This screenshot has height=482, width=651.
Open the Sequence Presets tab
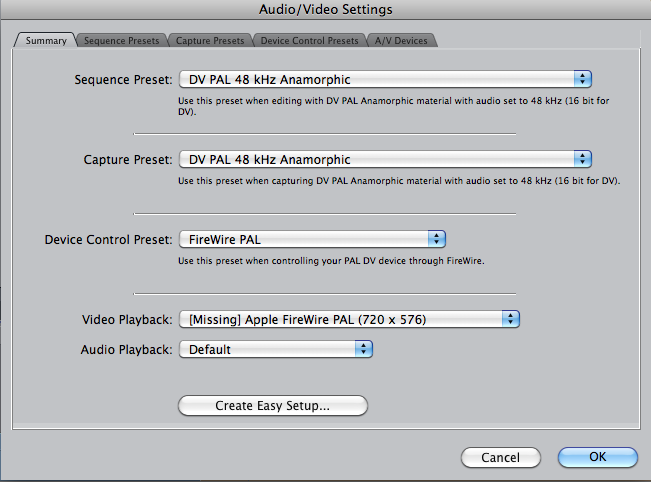pos(121,41)
